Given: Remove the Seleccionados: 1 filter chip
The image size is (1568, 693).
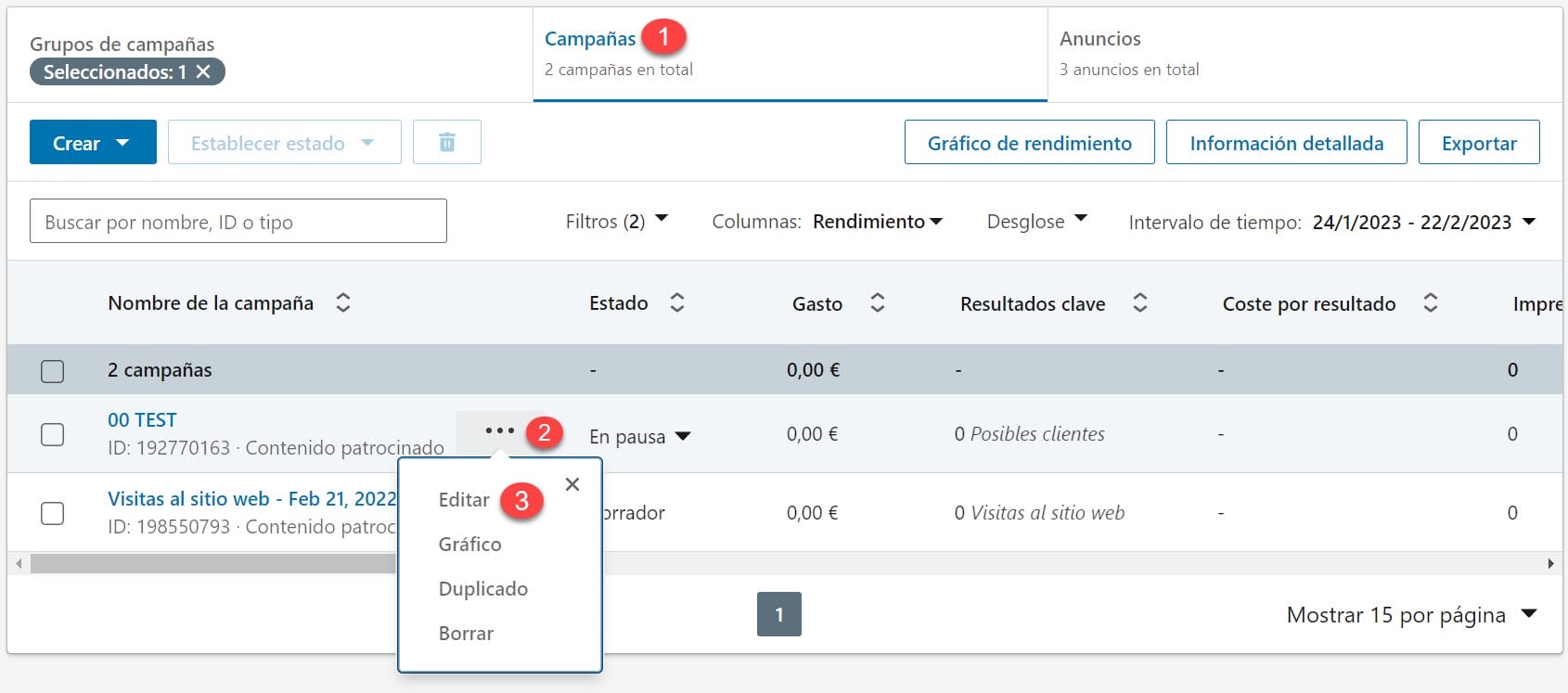Looking at the screenshot, I should pos(203,71).
